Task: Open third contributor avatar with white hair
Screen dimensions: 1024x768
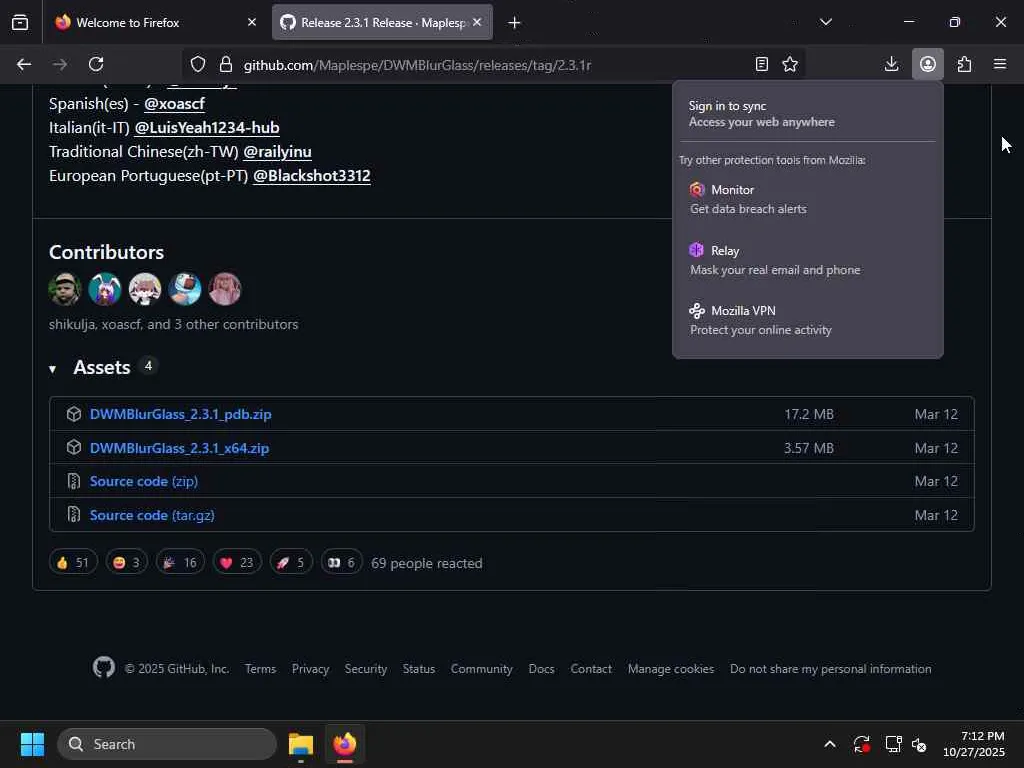Action: [145, 289]
